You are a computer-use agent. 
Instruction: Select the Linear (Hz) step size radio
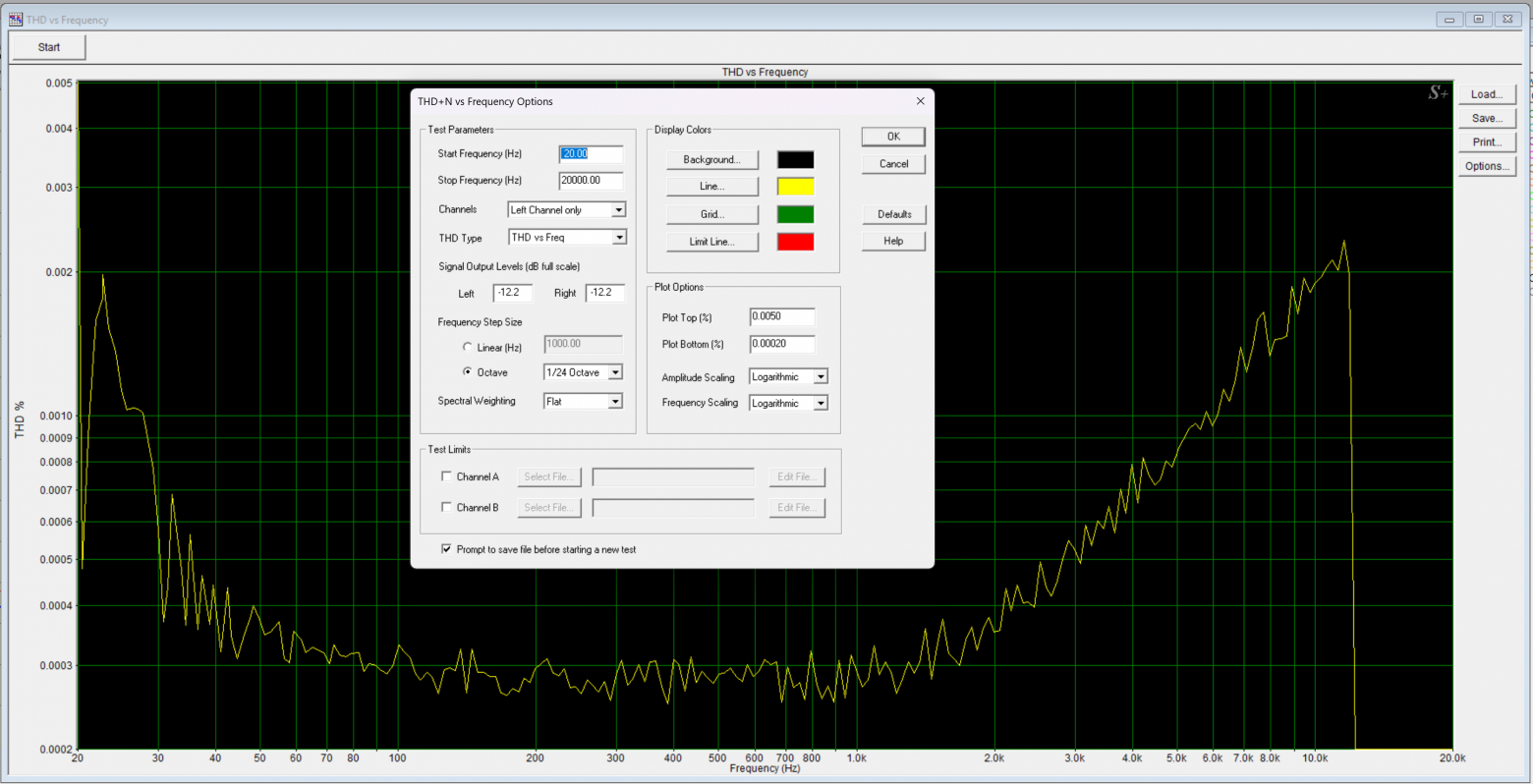tap(467, 347)
